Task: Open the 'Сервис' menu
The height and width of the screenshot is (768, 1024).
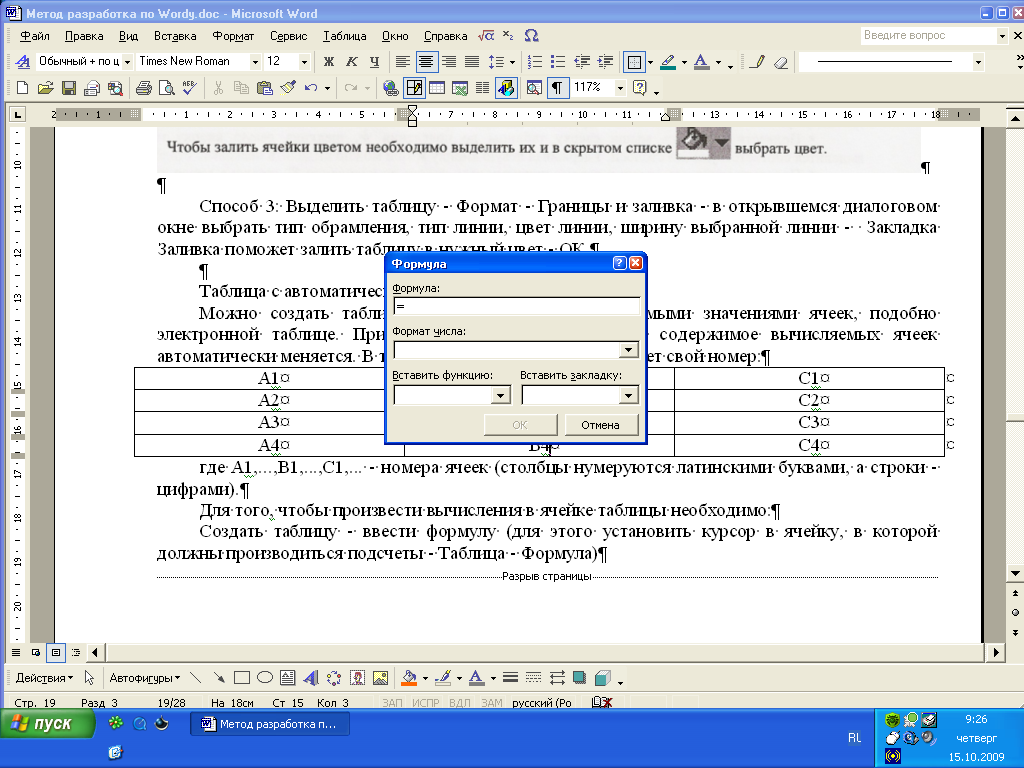Action: click(x=288, y=36)
